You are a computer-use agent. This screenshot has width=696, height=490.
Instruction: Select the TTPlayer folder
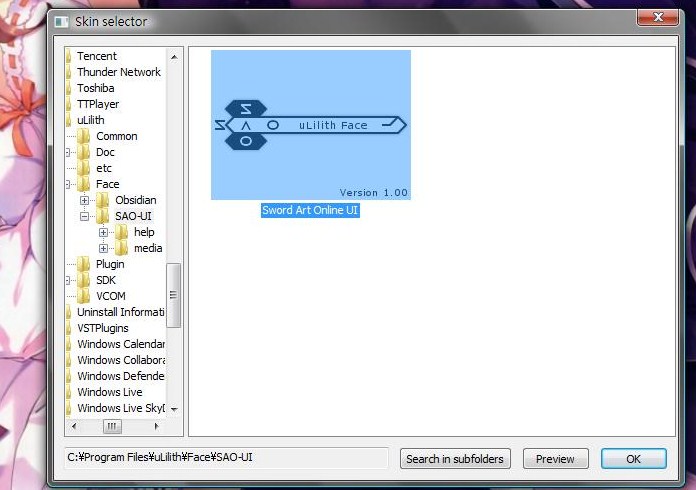coord(98,104)
